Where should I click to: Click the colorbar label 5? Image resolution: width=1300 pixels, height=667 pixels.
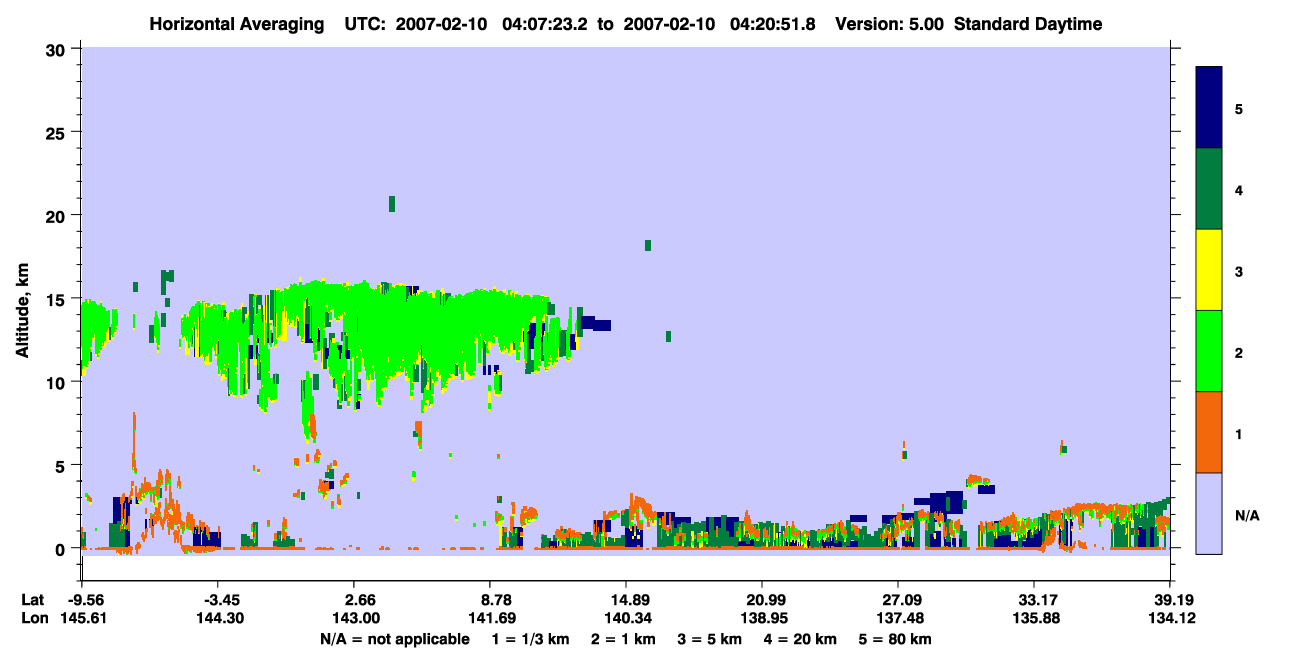1239,108
